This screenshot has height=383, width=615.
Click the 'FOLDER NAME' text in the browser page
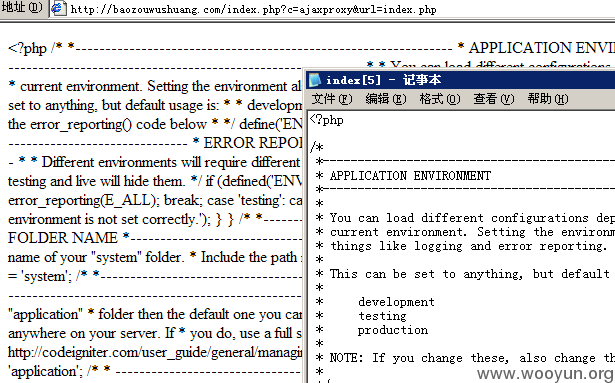pos(62,238)
